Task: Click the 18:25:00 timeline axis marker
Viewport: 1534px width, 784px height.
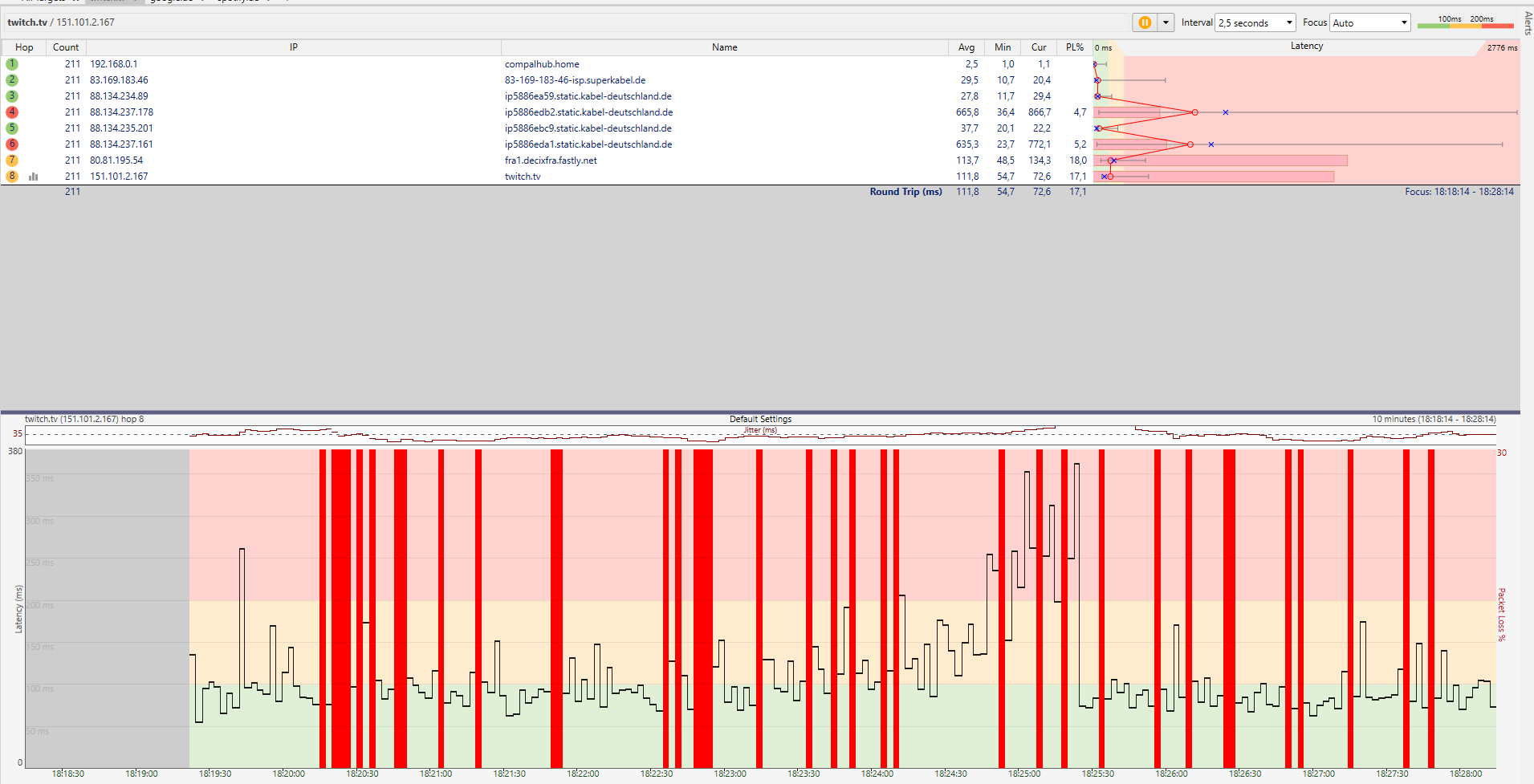Action: tap(1024, 774)
